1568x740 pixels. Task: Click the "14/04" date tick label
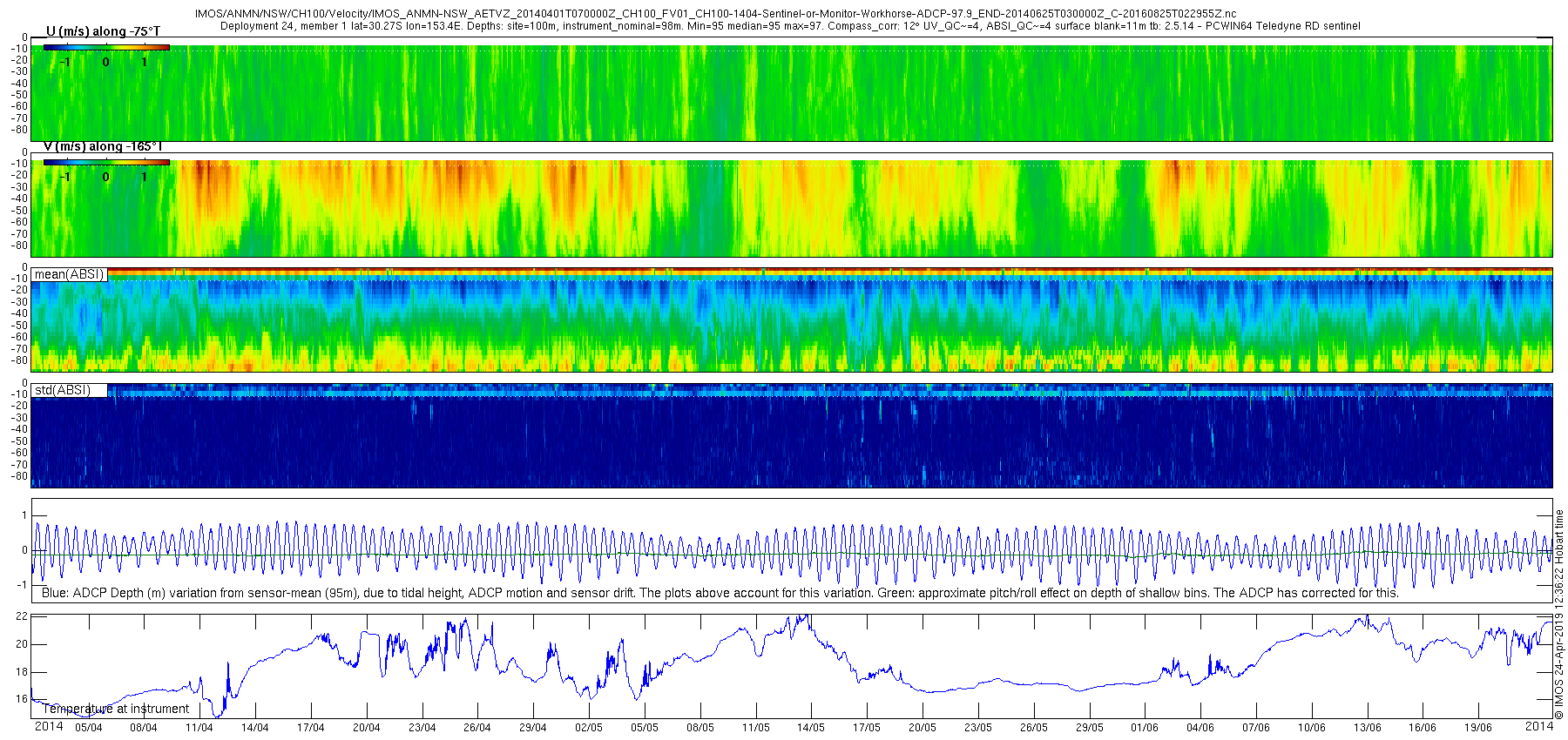(x=255, y=728)
